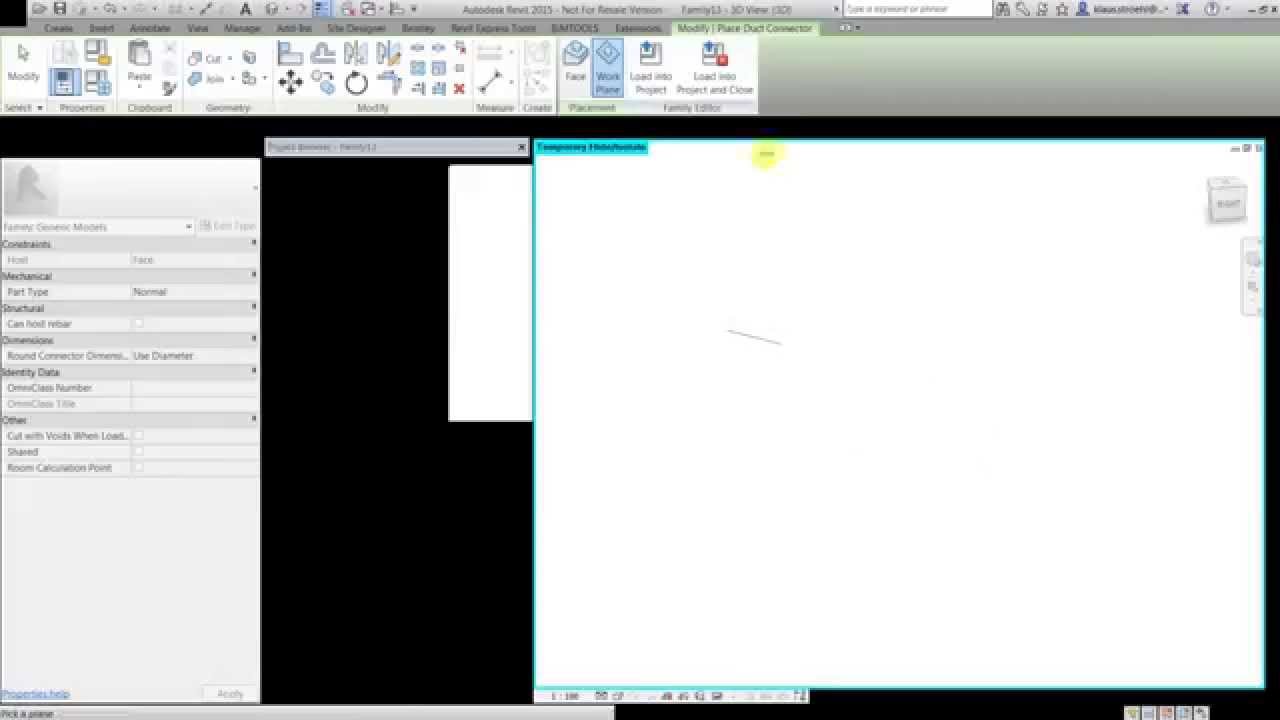The image size is (1280, 720).
Task: Open the Annotate ribbon tab
Action: click(x=150, y=28)
